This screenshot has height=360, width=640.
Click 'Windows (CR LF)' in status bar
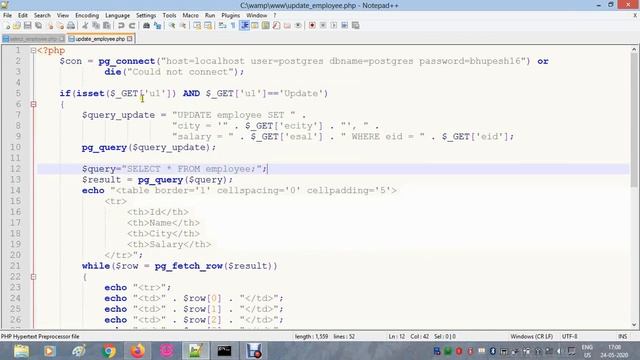coord(531,336)
